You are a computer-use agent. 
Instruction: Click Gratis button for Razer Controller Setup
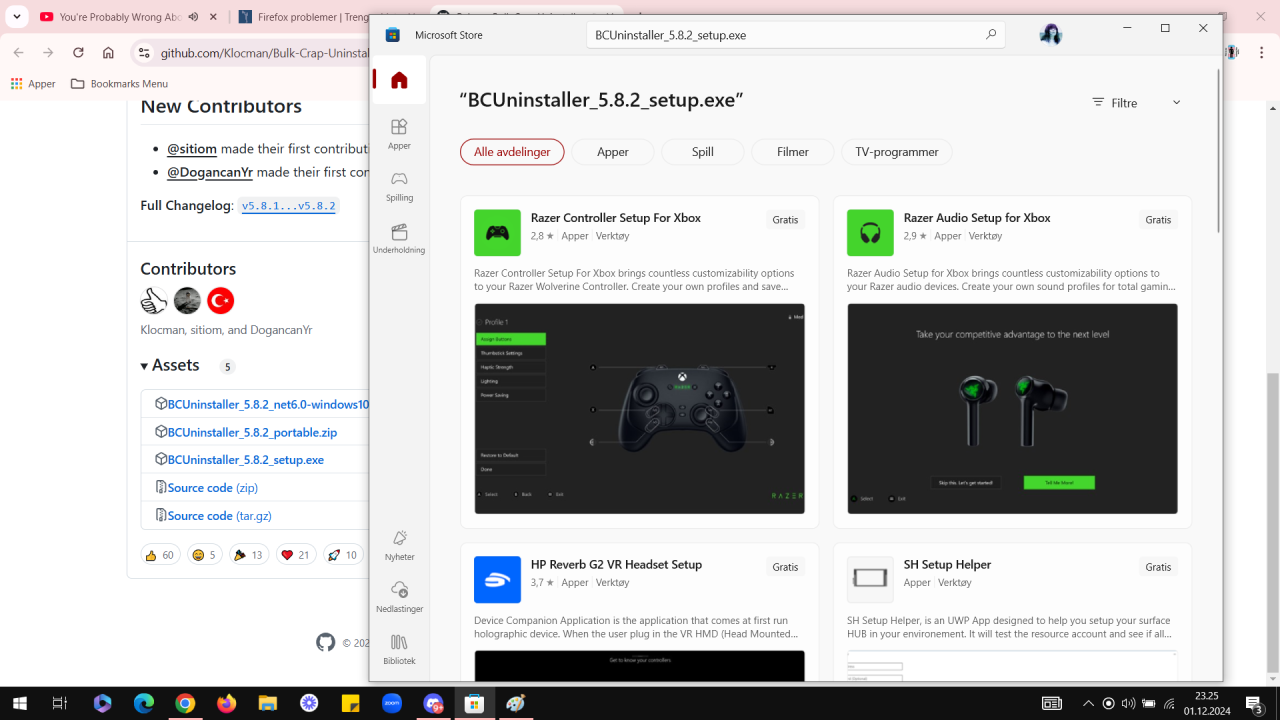[x=785, y=220]
